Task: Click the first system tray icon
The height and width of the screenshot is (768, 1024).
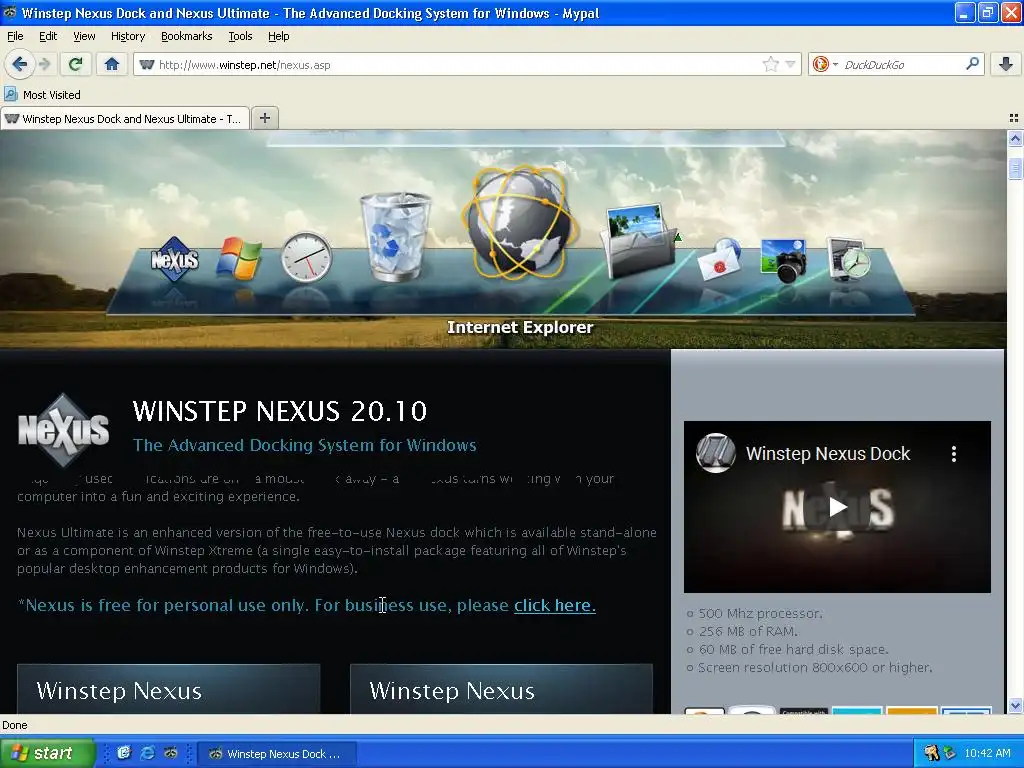Action: [x=931, y=753]
